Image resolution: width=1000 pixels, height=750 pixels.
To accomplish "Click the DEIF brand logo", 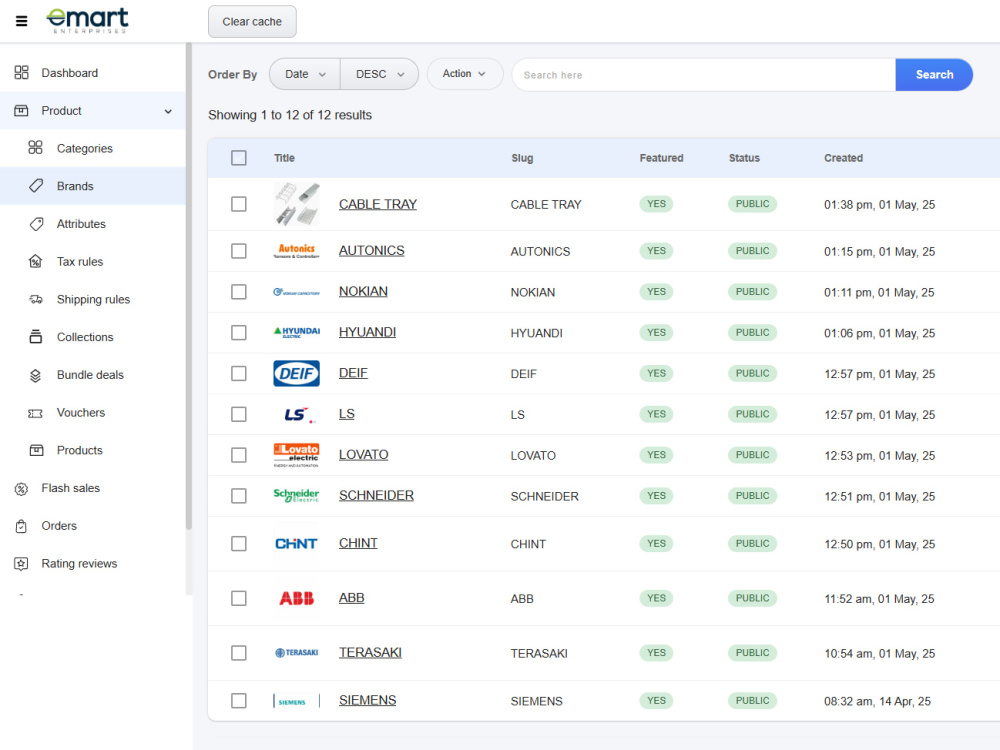I will (x=297, y=373).
